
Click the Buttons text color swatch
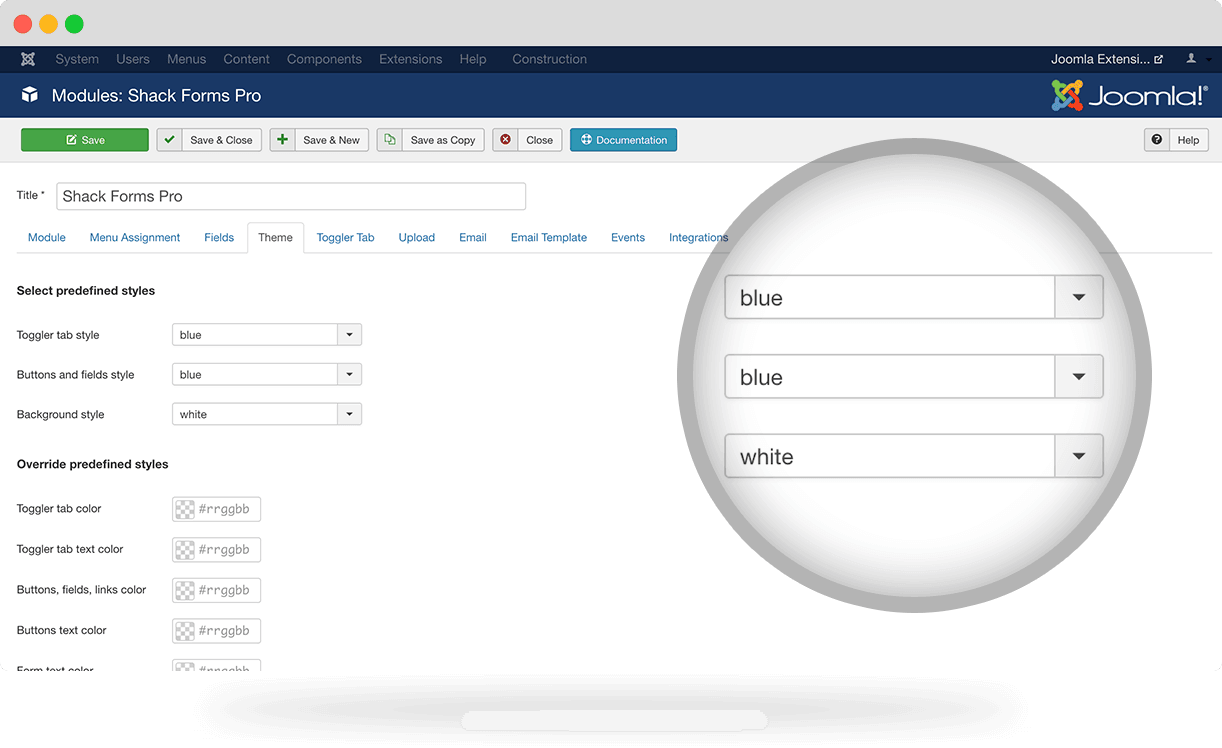185,631
